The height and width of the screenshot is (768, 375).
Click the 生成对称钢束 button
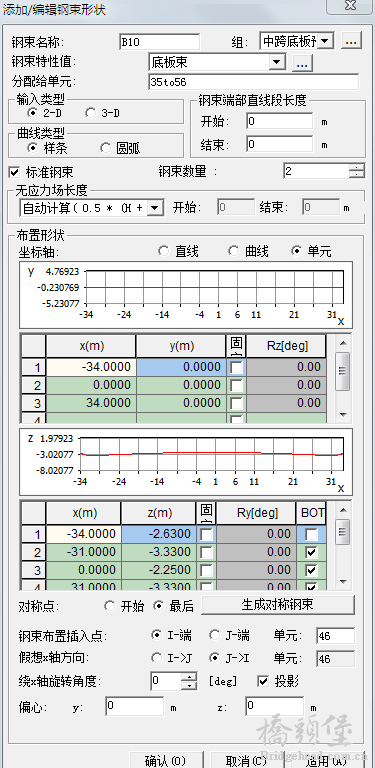tap(278, 605)
